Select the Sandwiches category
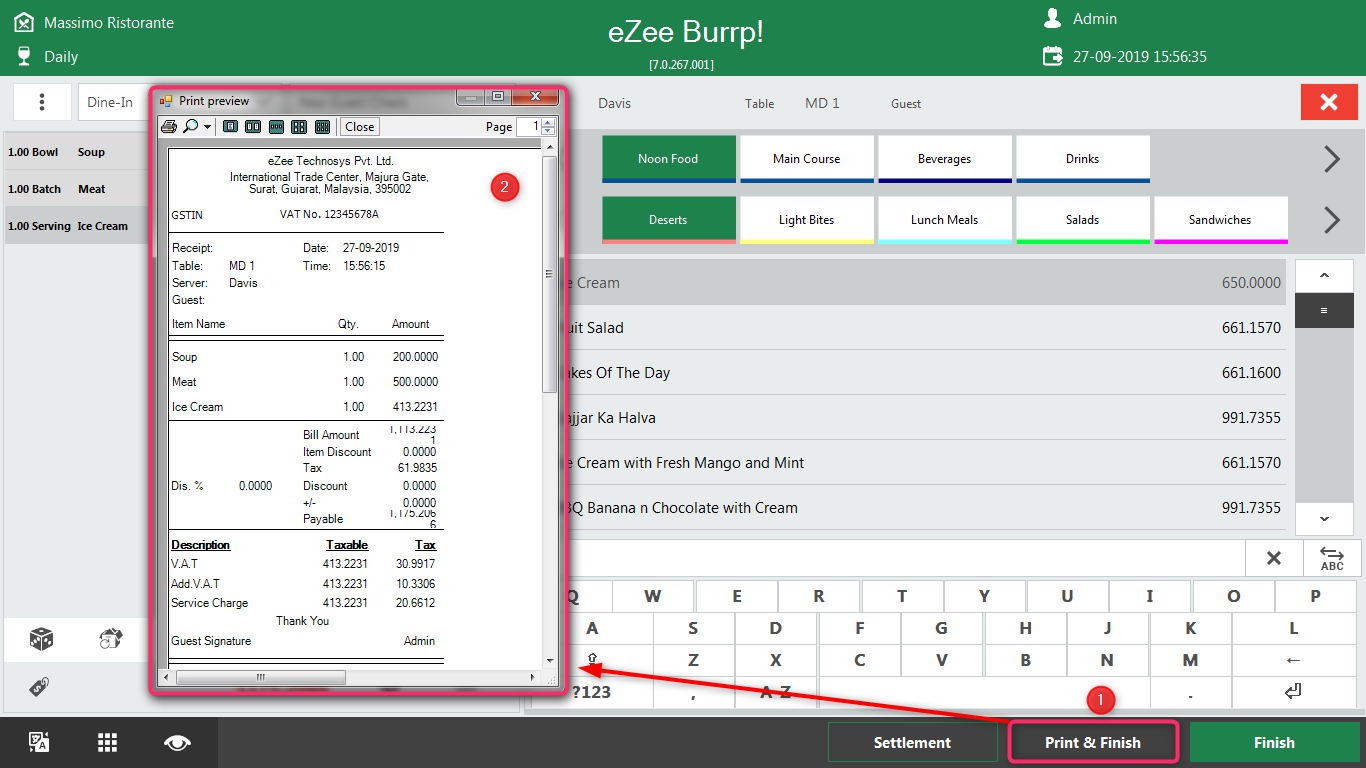 tap(1221, 220)
